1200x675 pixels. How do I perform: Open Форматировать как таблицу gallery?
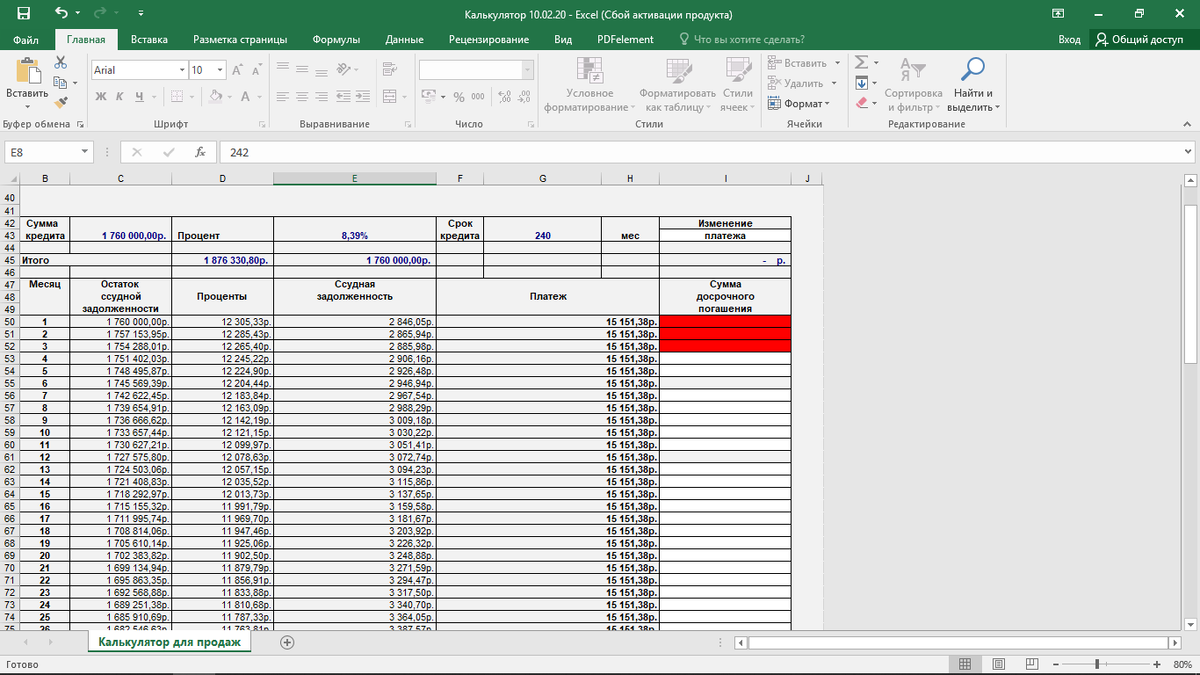(677, 84)
